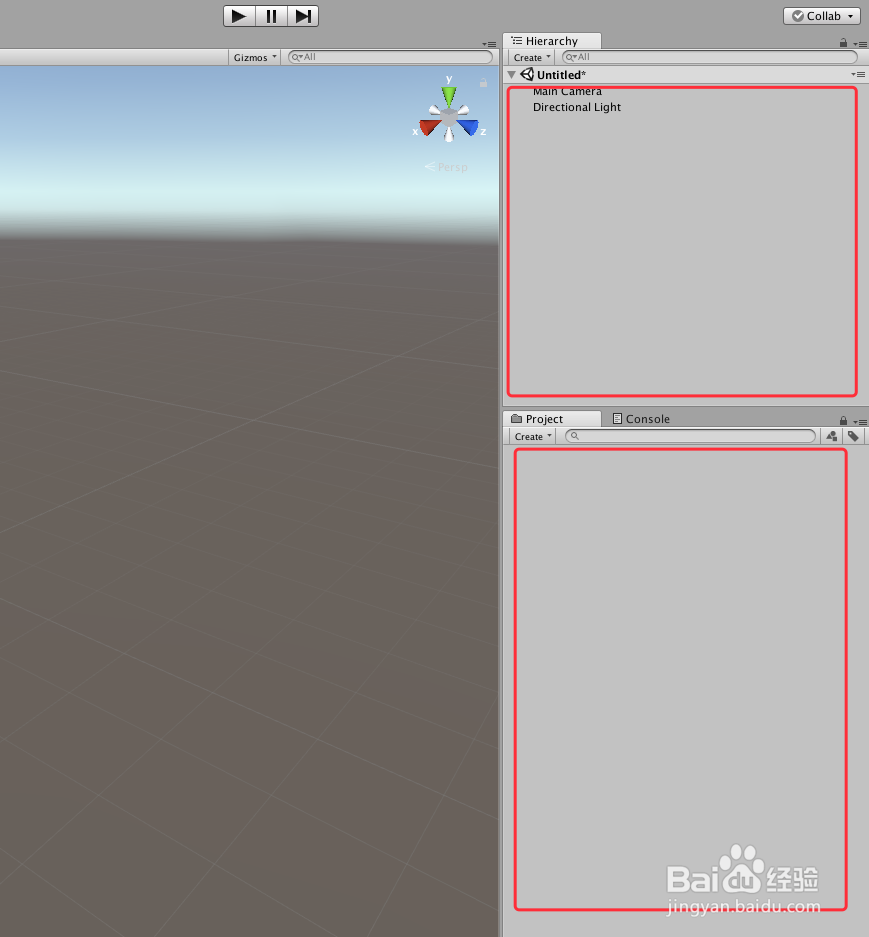
Task: Click the label filter icon in Project toolbar
Action: pos(853,436)
